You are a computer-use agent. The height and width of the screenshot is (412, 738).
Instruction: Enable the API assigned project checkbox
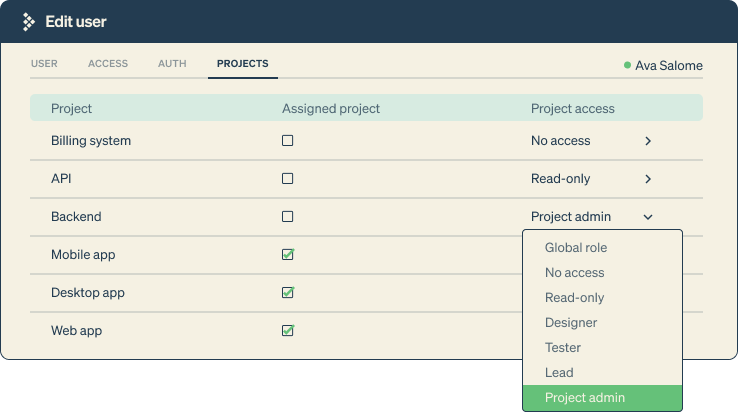(x=287, y=179)
